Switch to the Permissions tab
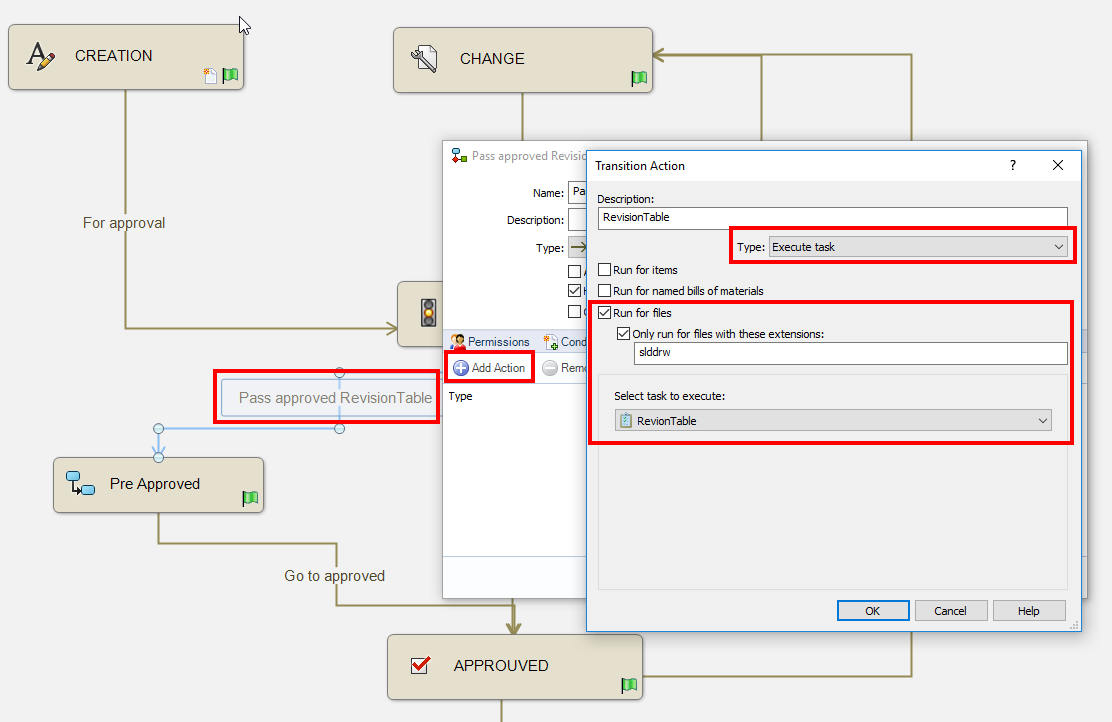 point(490,342)
